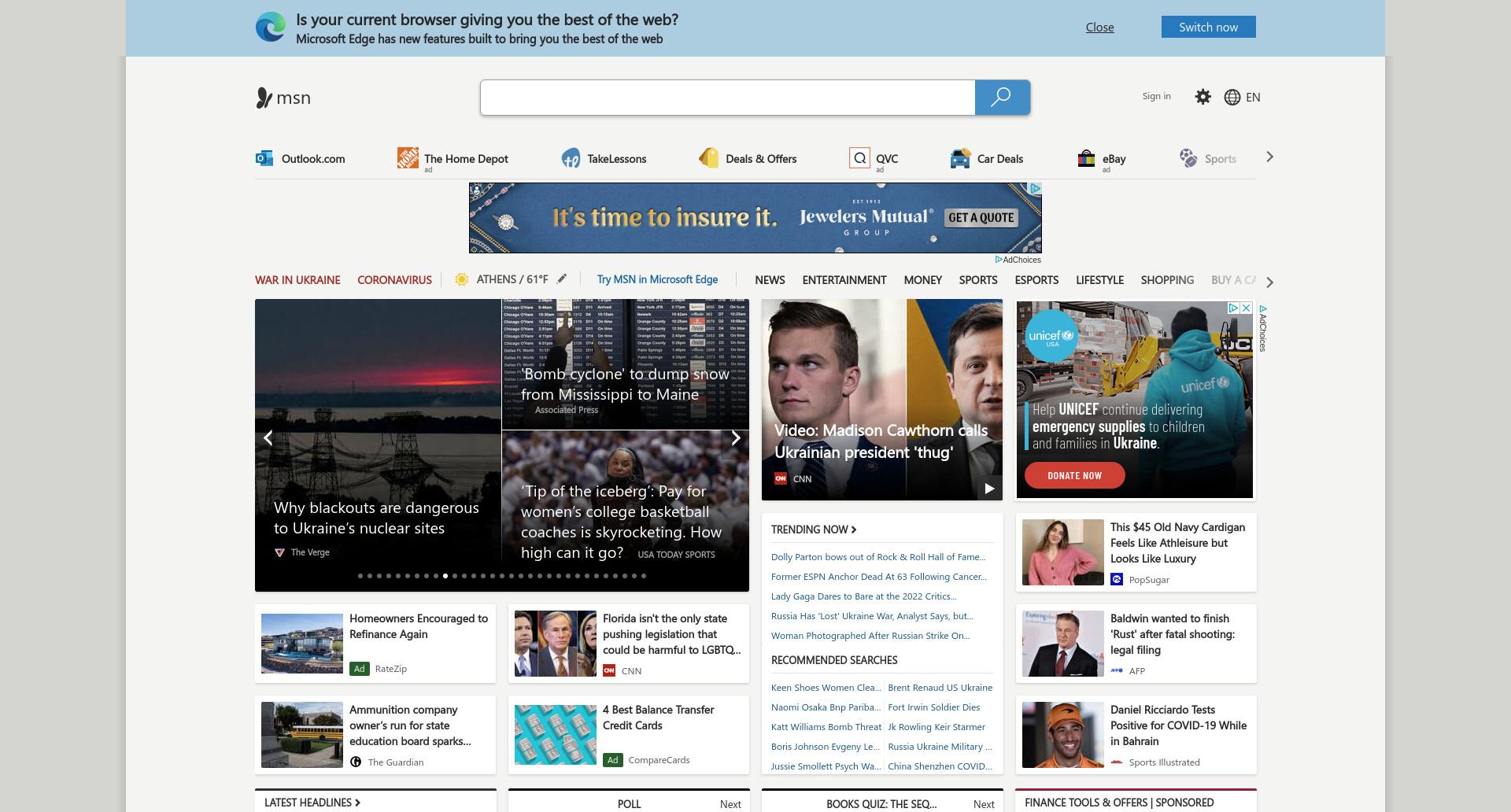
Task: Click GET A QUOTE ad button
Action: pyautogui.click(x=981, y=218)
